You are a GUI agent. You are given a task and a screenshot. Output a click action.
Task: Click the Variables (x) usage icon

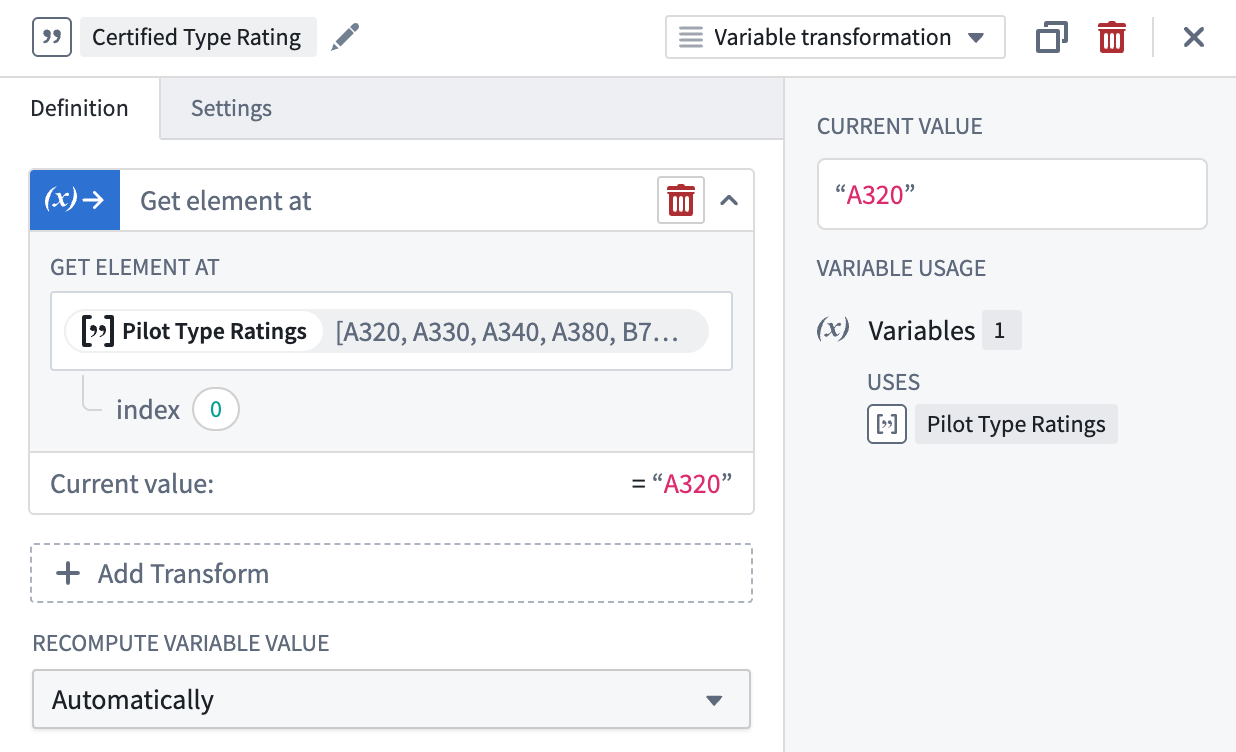click(833, 330)
